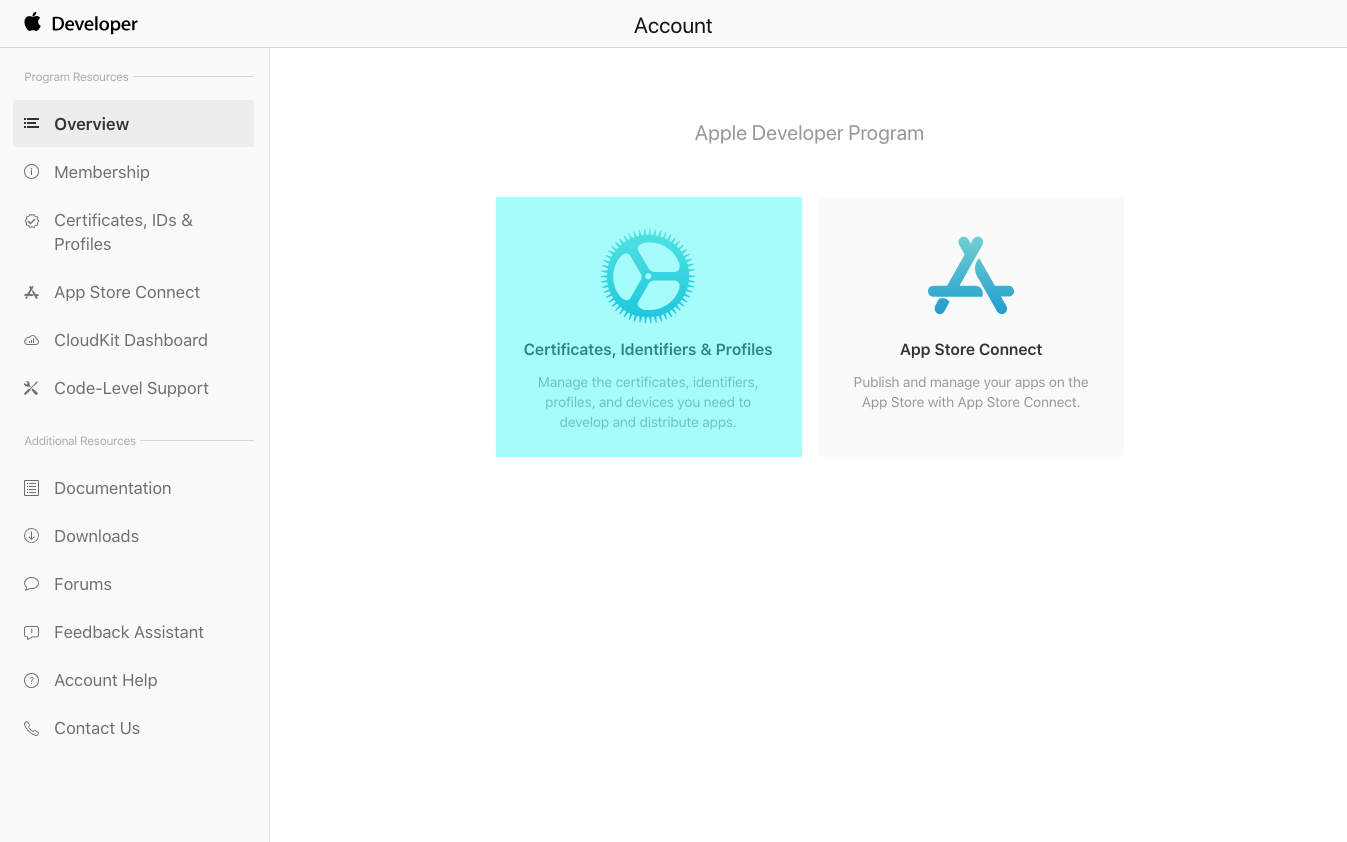Click the Account page title

pos(673,26)
